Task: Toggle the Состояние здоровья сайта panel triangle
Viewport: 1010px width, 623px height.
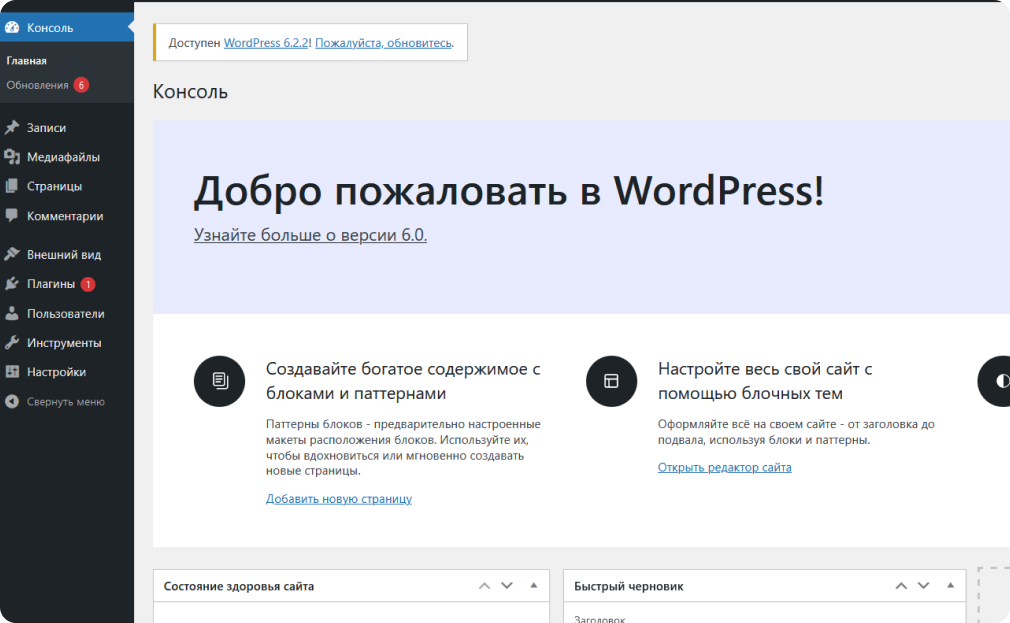Action: 533,585
